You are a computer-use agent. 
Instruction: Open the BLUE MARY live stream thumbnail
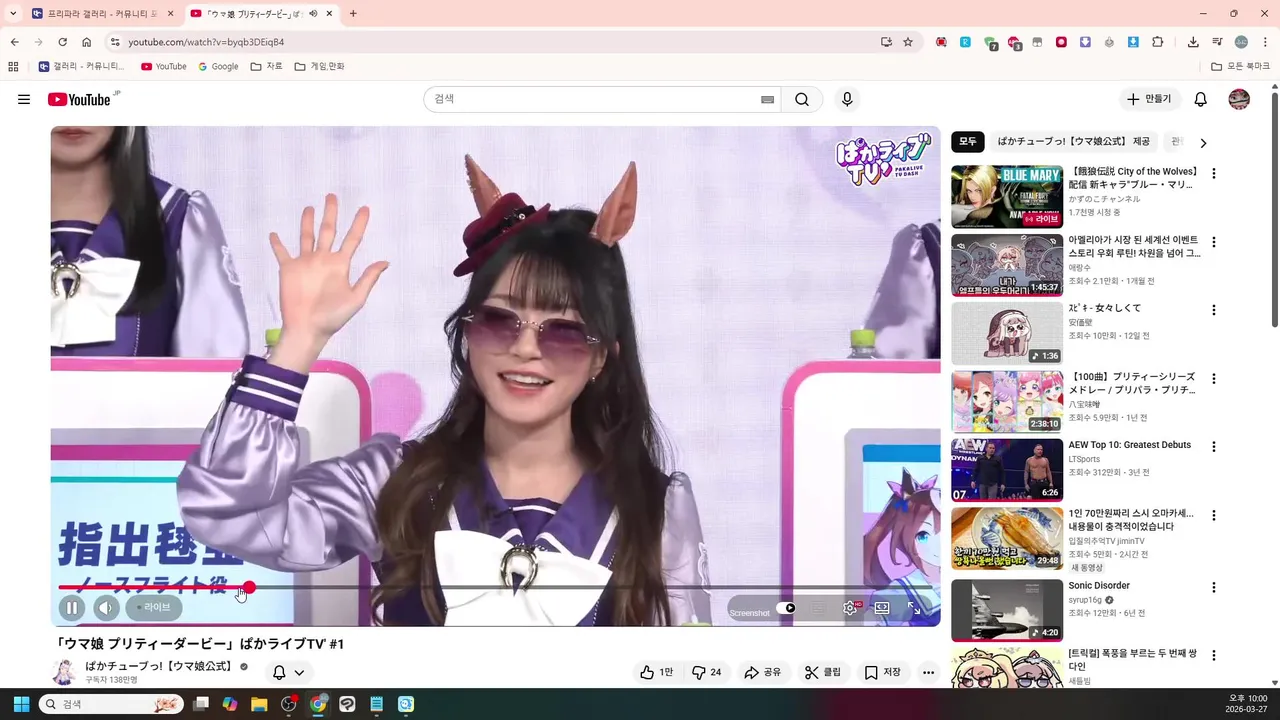pyautogui.click(x=1007, y=197)
